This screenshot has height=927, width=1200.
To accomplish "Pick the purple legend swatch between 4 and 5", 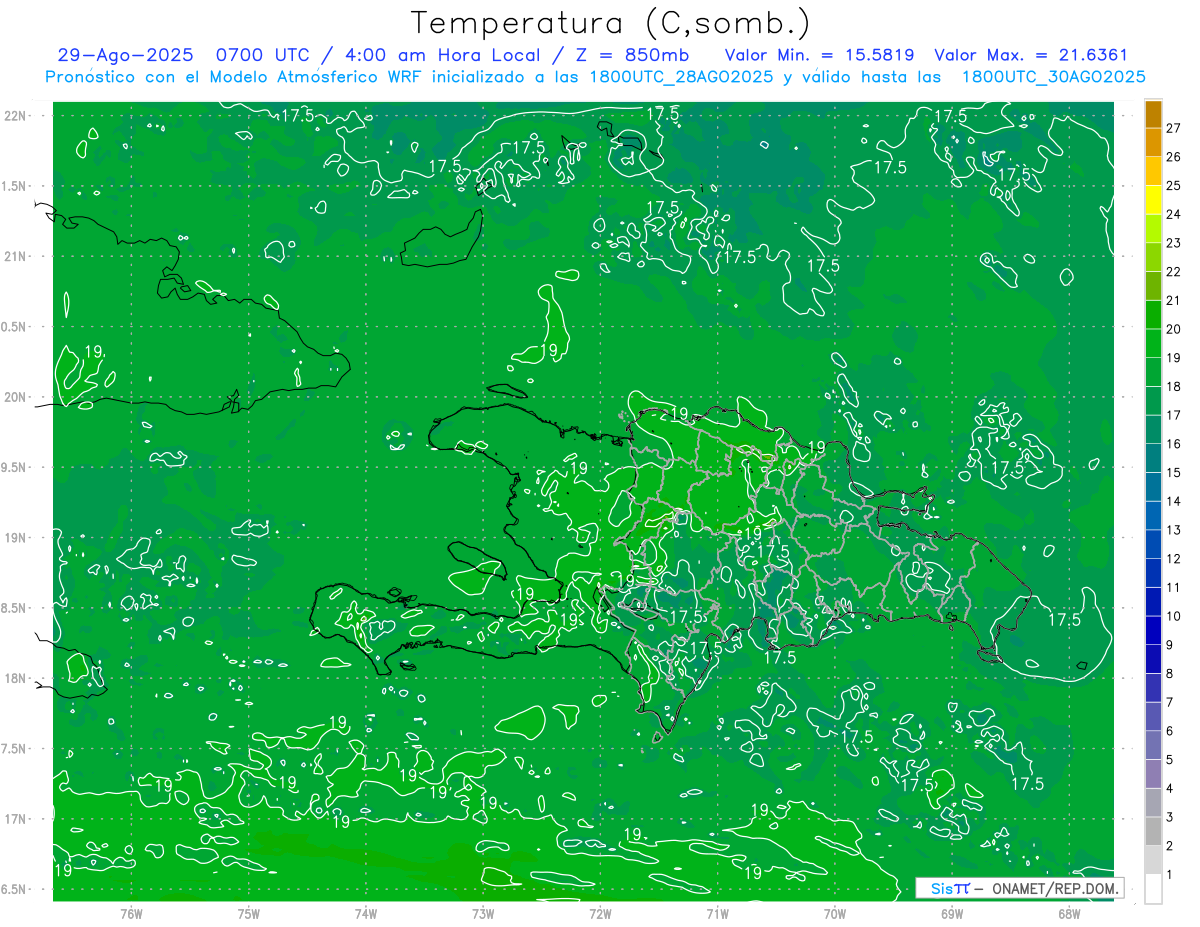I will coord(1153,774).
